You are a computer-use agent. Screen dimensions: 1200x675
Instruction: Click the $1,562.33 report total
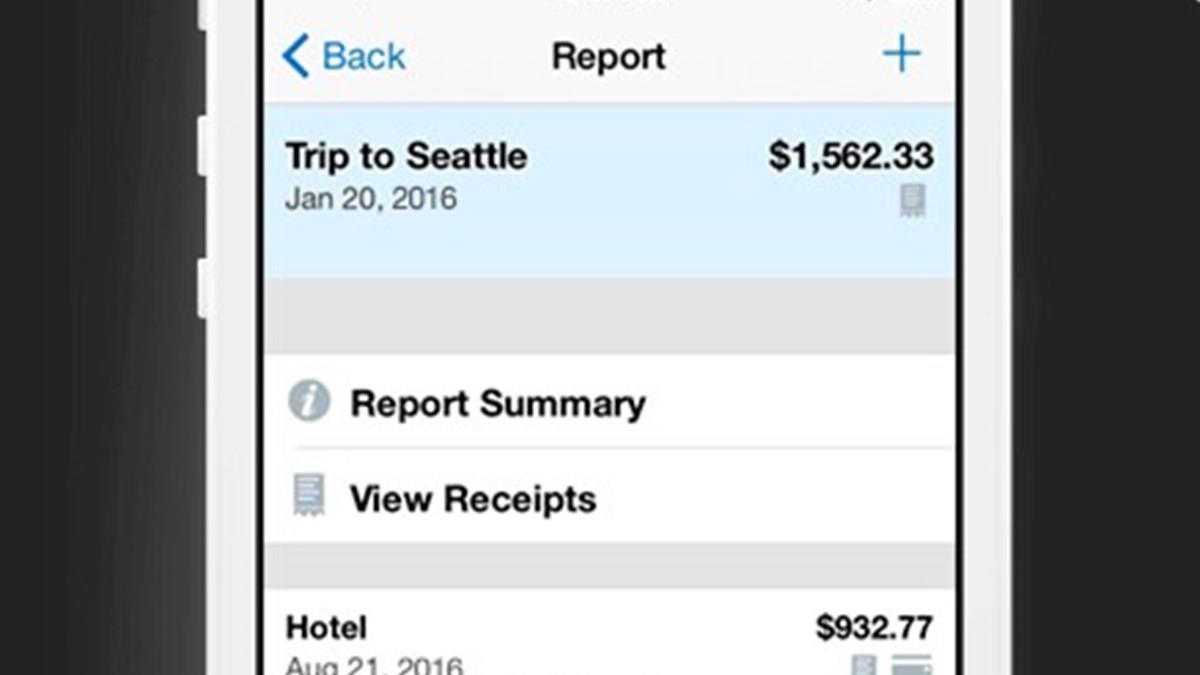coord(851,156)
